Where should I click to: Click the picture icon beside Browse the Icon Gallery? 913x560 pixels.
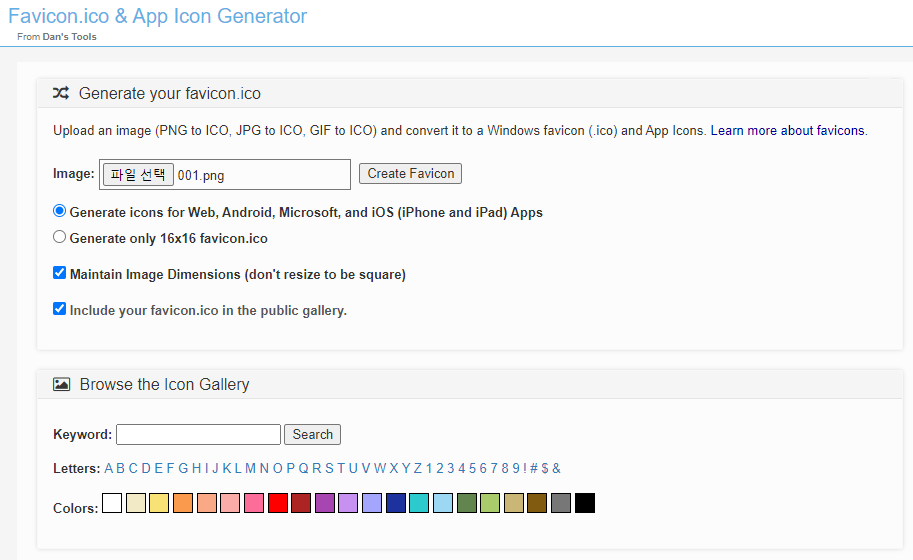(61, 384)
